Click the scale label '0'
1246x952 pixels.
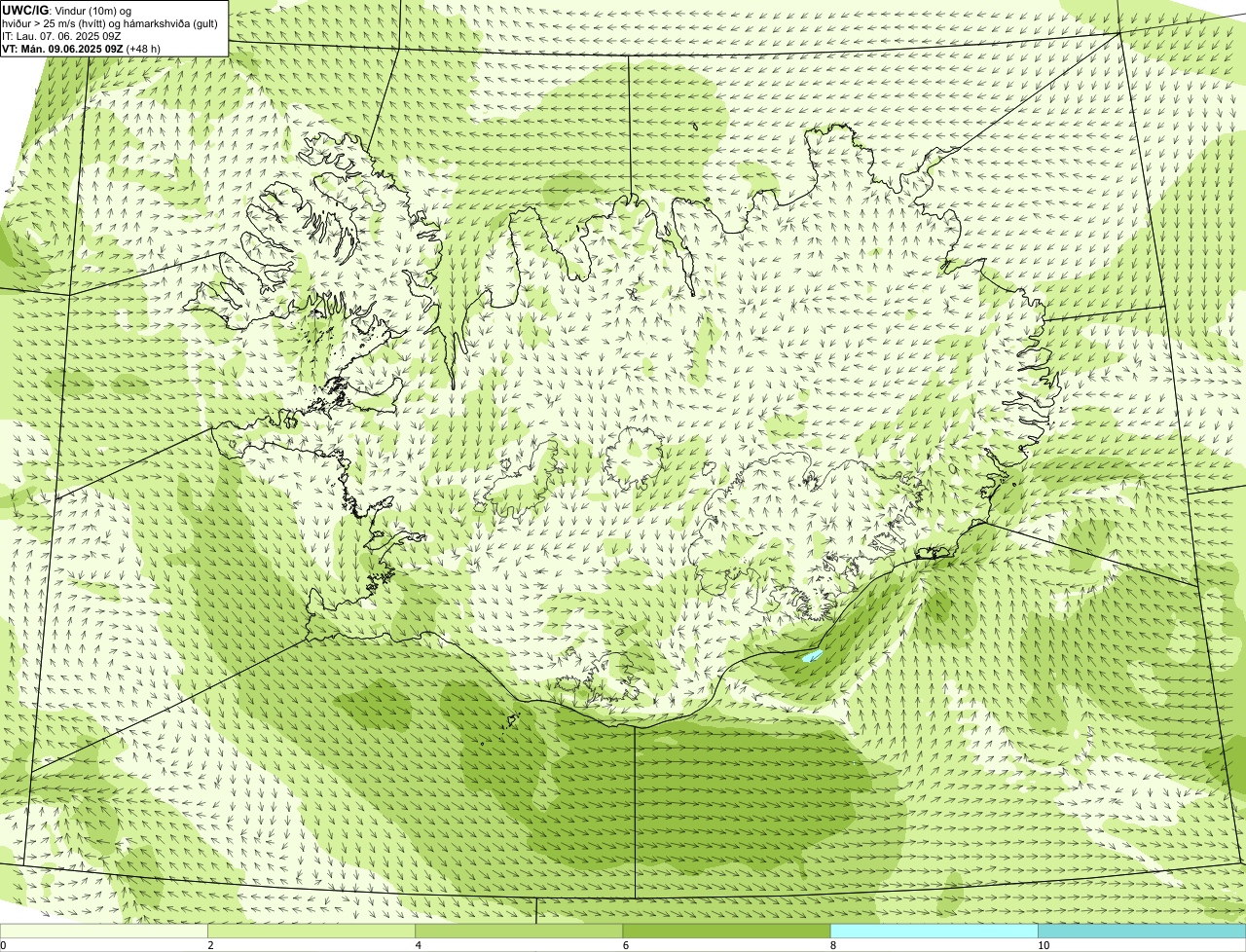tap(3, 945)
